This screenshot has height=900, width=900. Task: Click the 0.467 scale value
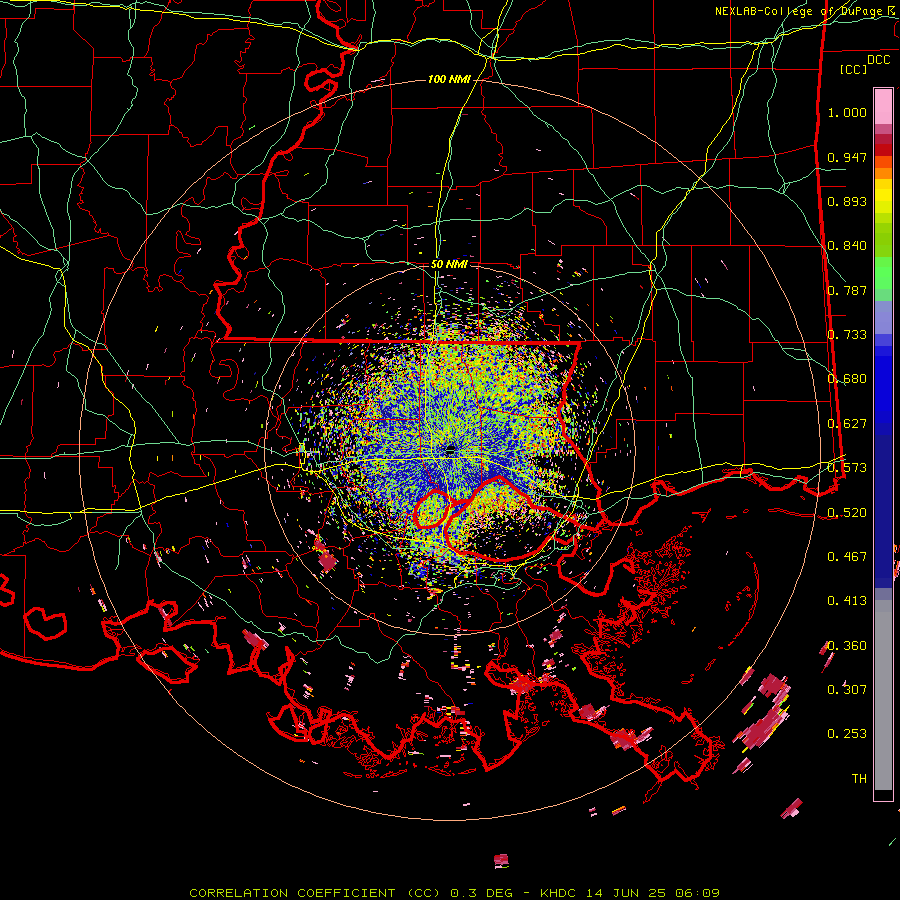point(847,556)
